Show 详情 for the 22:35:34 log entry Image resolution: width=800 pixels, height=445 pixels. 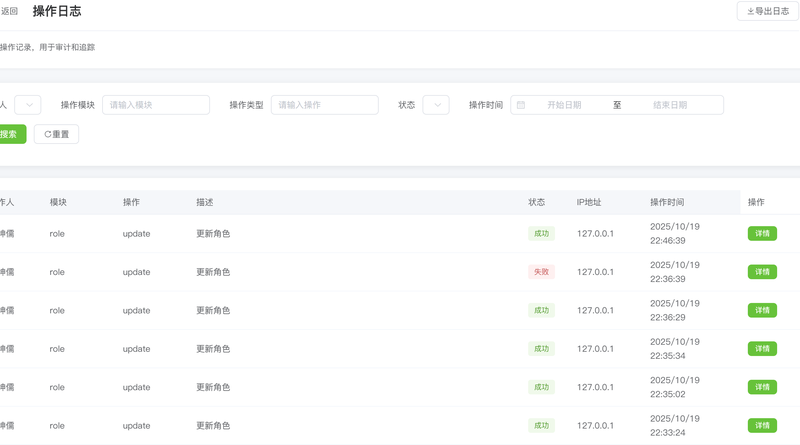coord(762,349)
